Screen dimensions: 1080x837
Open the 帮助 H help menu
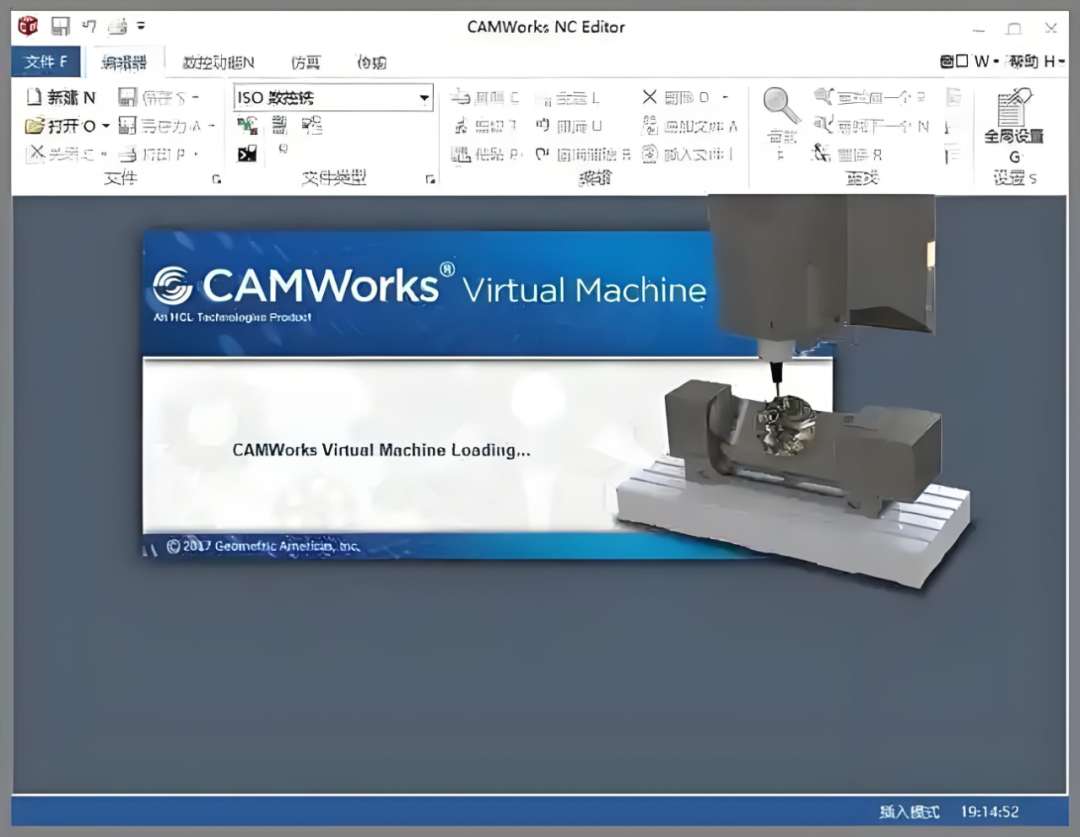coord(1037,61)
